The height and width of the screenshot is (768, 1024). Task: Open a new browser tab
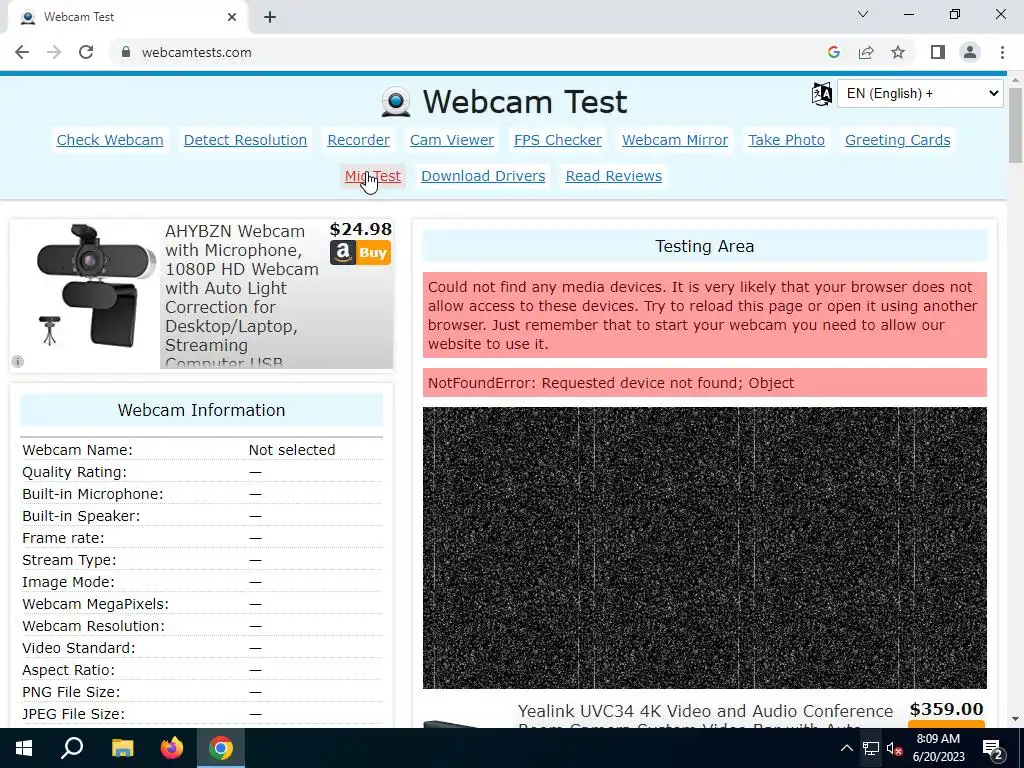click(270, 17)
